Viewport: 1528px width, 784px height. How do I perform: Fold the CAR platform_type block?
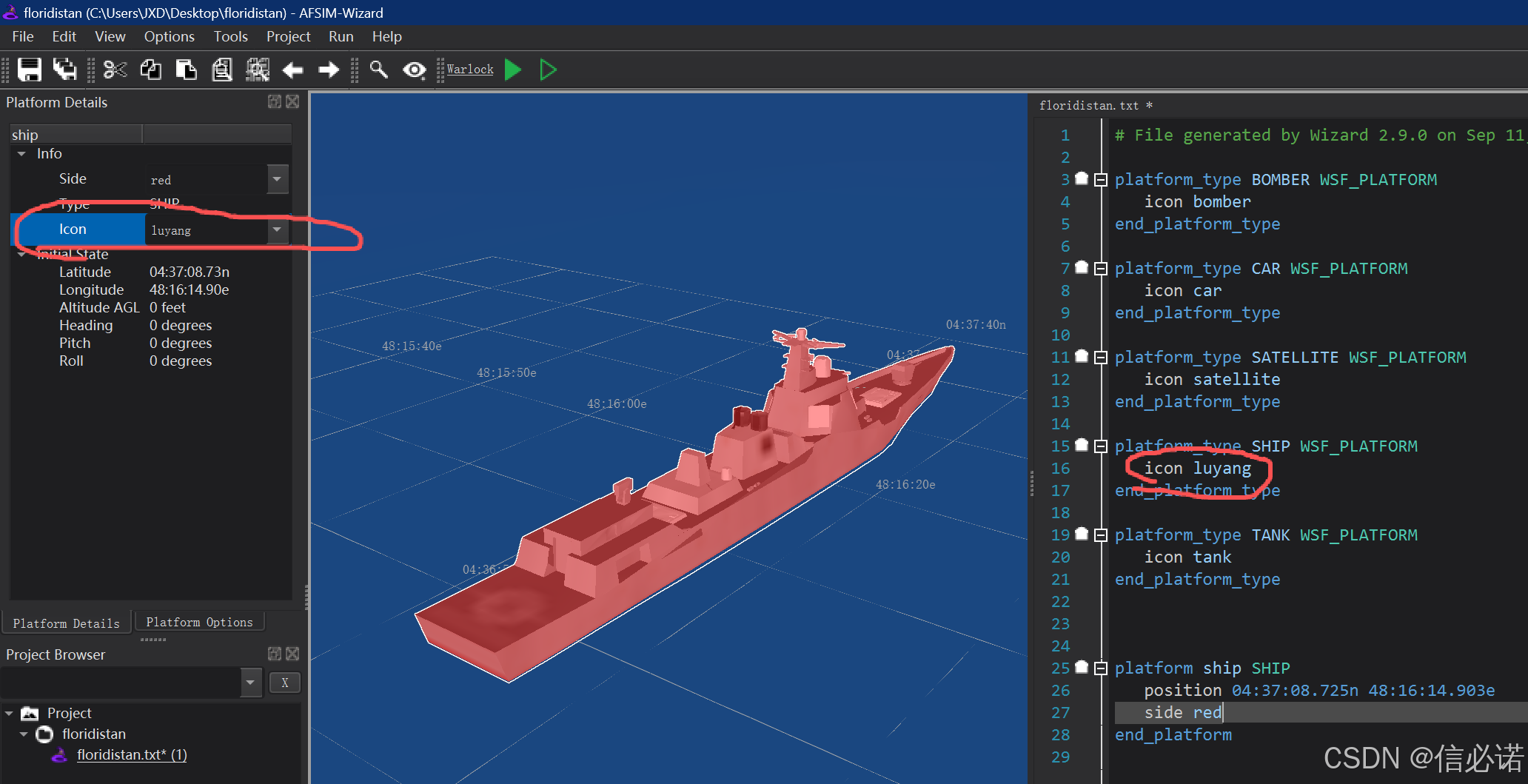click(1101, 268)
